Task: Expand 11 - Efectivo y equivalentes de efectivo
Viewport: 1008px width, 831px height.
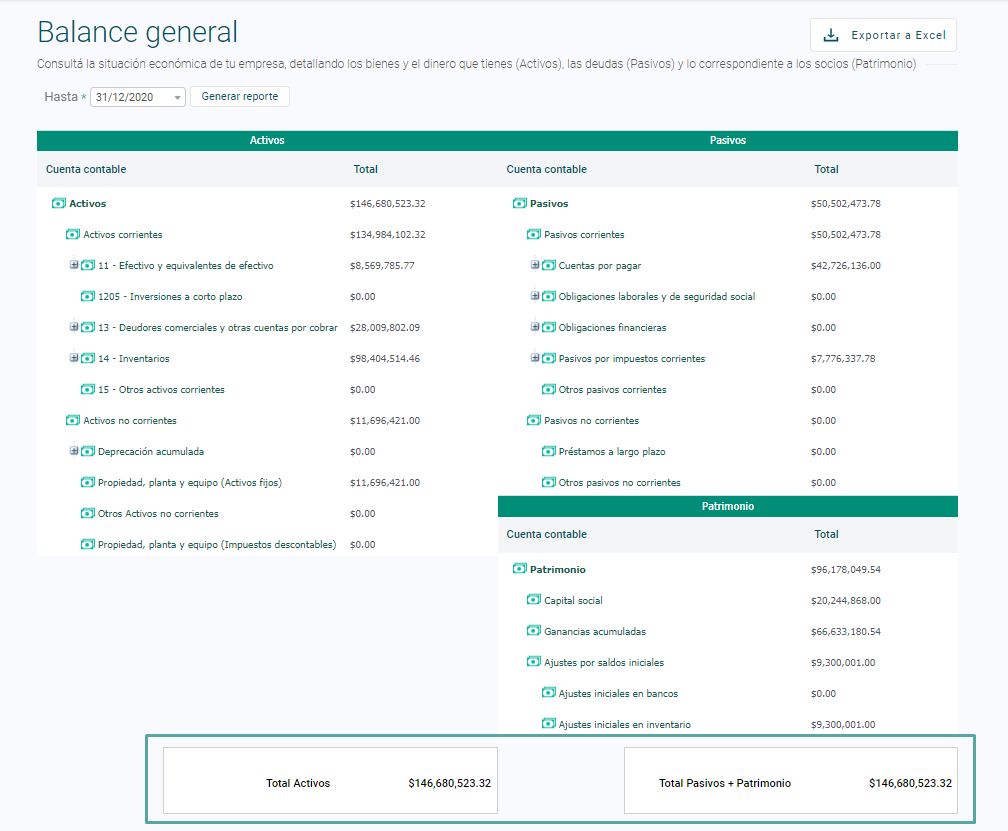Action: [x=74, y=265]
